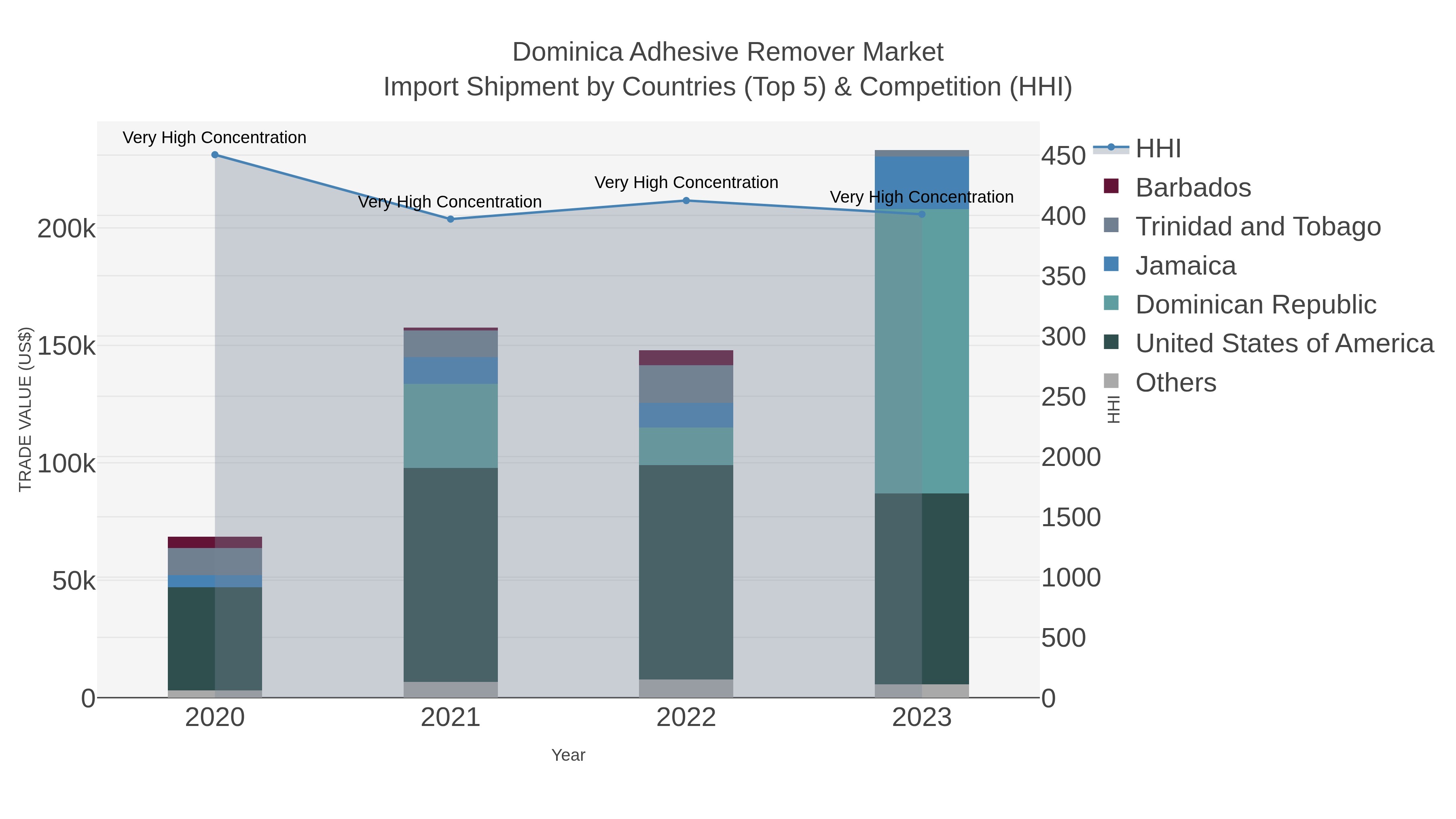Image resolution: width=1456 pixels, height=819 pixels.
Task: Toggle Dominican Republic legend entry
Action: (x=1240, y=305)
